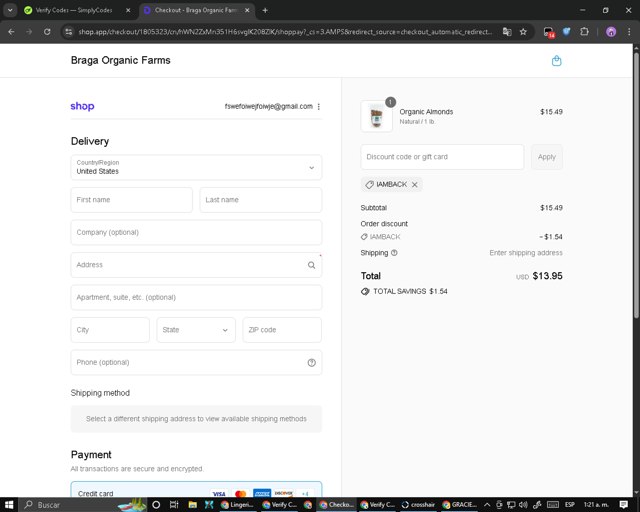This screenshot has height=512, width=640.
Task: Open the Windows Start menu
Action: point(9,505)
